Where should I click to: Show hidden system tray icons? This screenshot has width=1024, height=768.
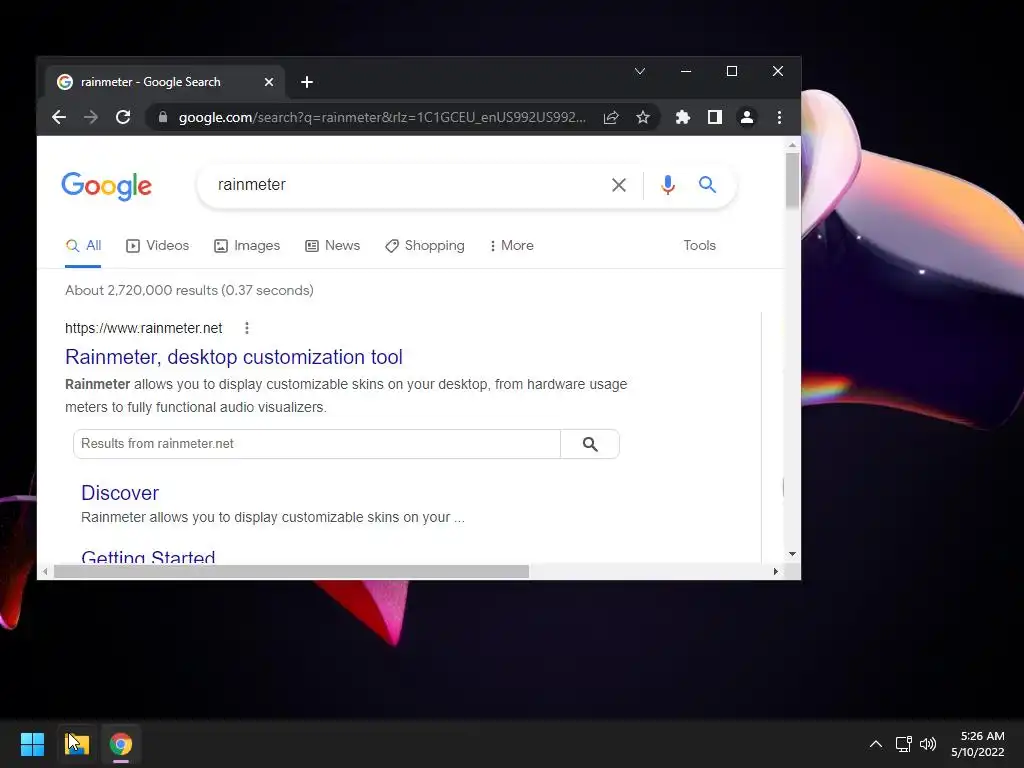[x=876, y=744]
